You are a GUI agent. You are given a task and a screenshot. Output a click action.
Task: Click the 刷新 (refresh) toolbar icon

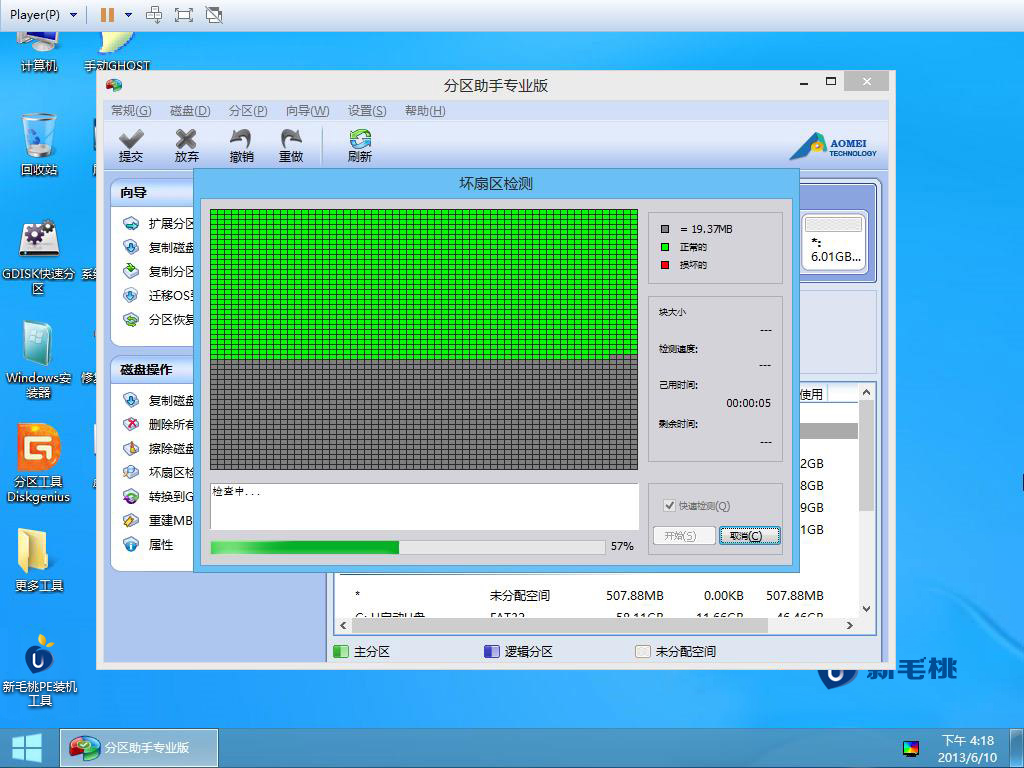point(360,145)
